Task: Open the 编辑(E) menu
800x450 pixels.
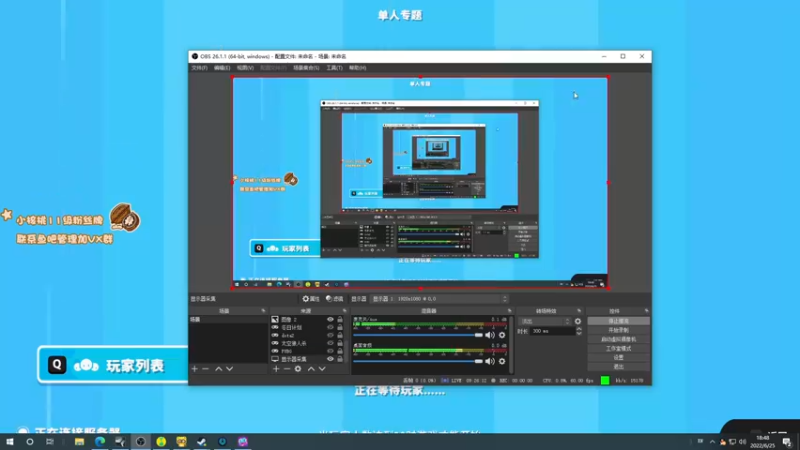Action: pos(222,67)
